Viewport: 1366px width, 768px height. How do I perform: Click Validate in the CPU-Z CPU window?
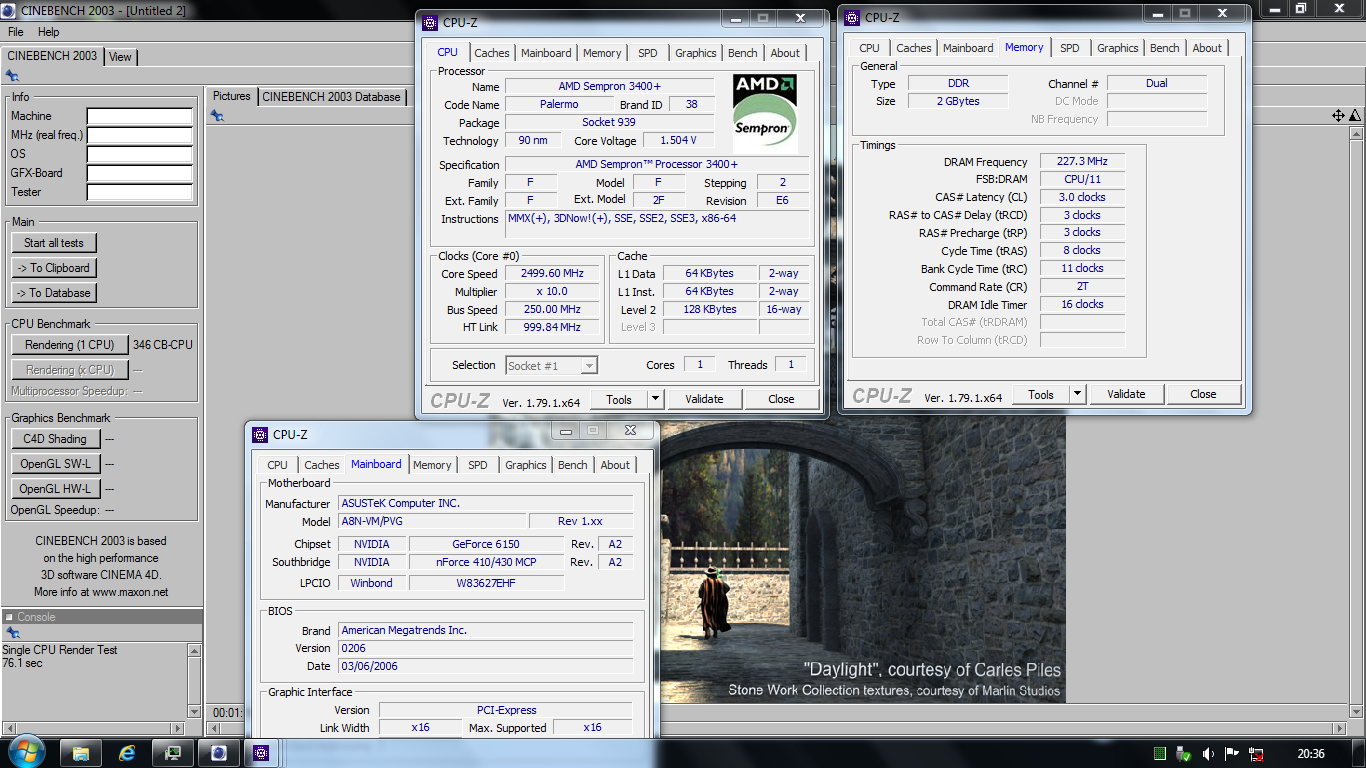pos(704,399)
